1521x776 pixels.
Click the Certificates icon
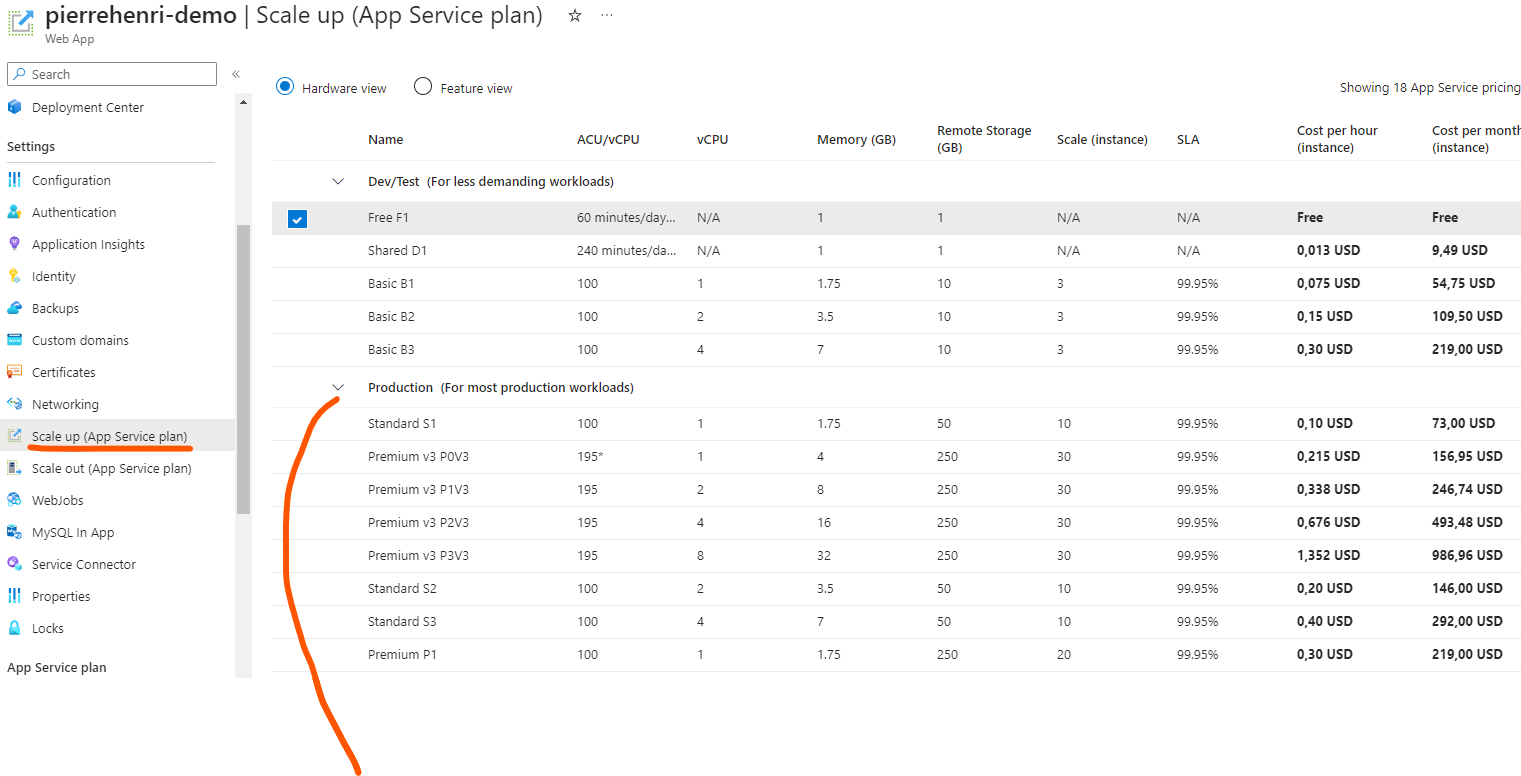tap(14, 372)
